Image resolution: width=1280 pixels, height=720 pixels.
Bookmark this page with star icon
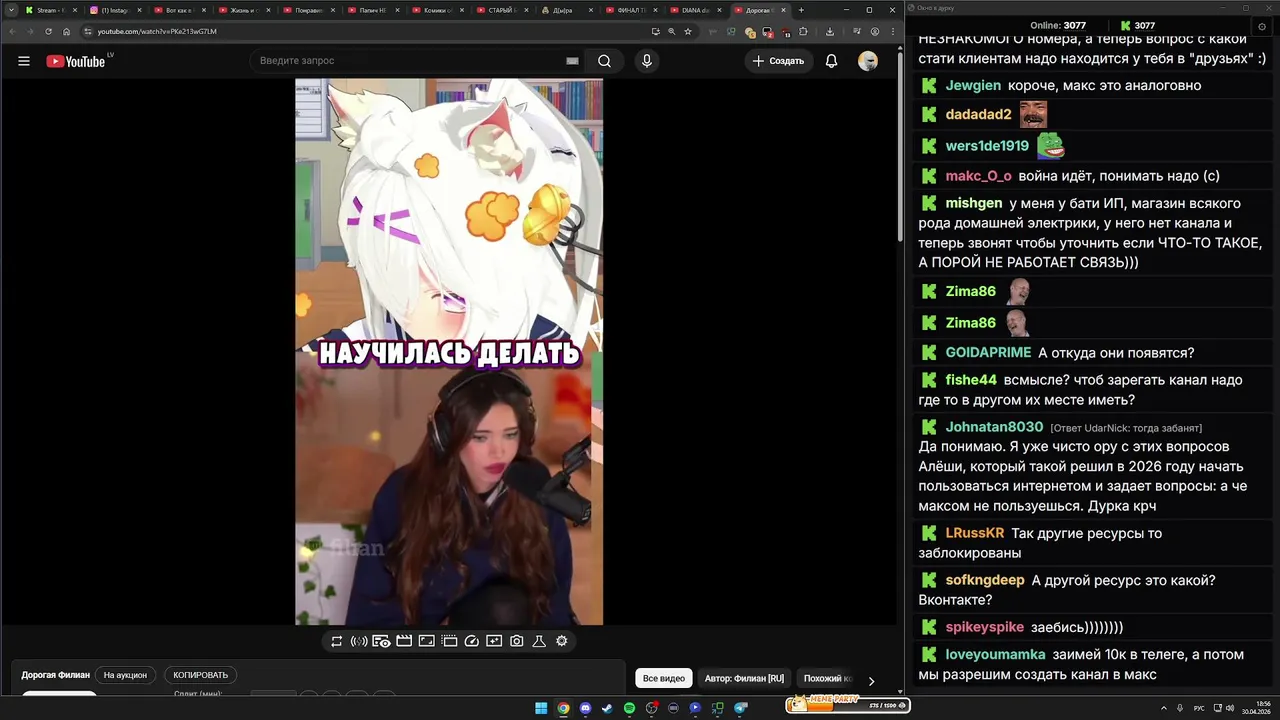[x=688, y=31]
